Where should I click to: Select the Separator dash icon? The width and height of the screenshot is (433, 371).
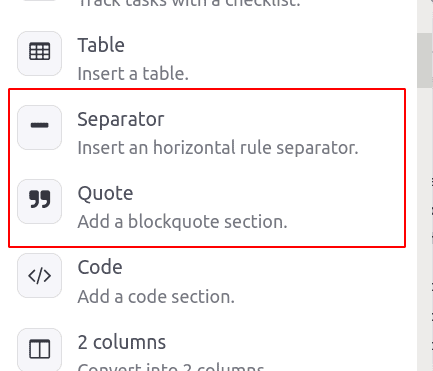[39, 127]
